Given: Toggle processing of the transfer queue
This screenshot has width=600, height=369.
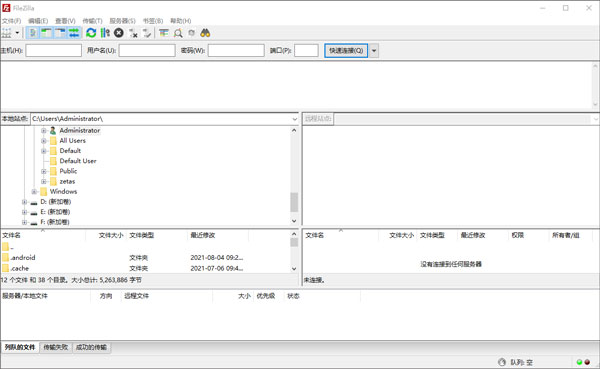Looking at the screenshot, I should point(105,33).
